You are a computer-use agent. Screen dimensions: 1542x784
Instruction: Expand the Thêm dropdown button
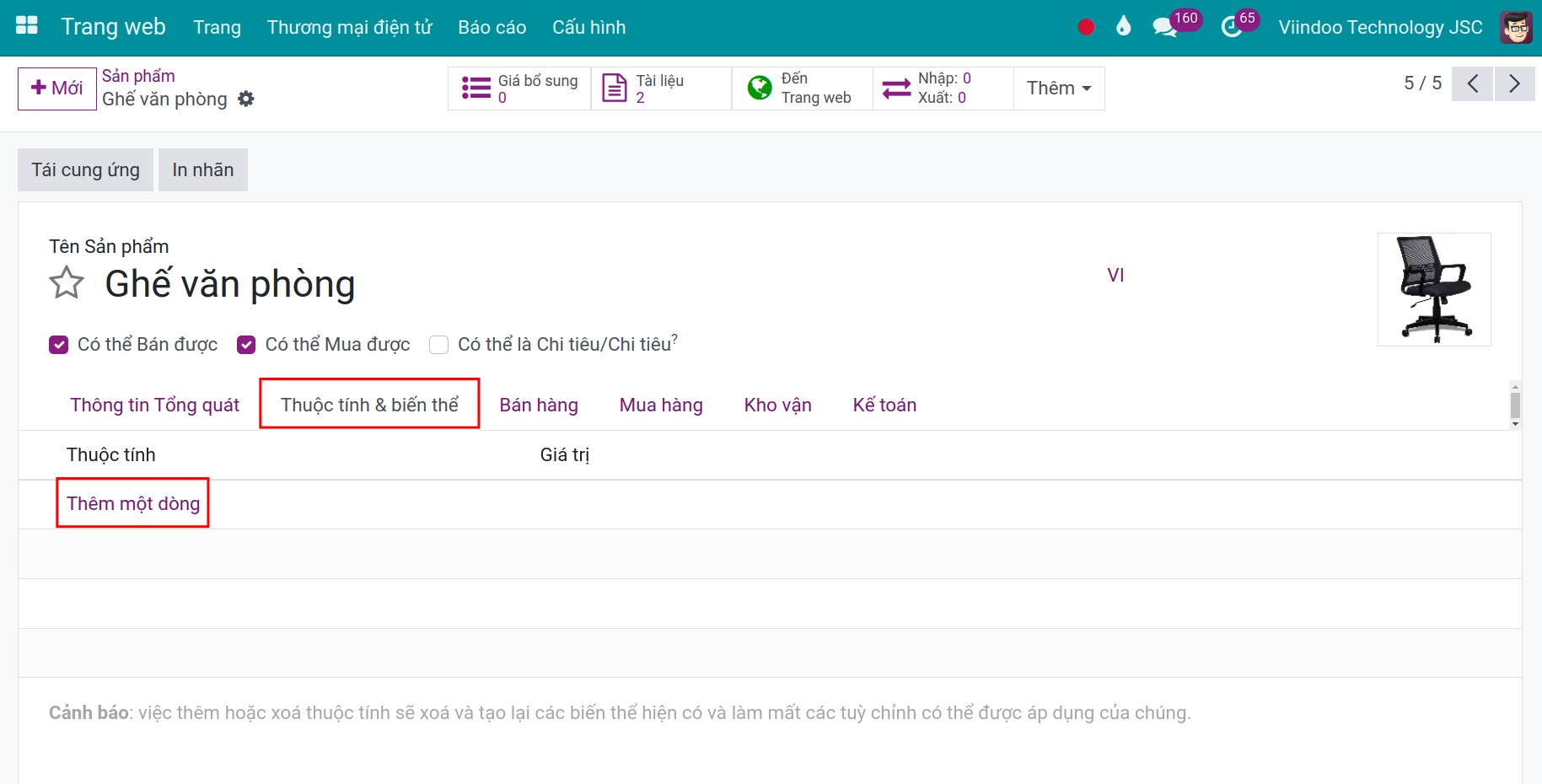tap(1059, 88)
